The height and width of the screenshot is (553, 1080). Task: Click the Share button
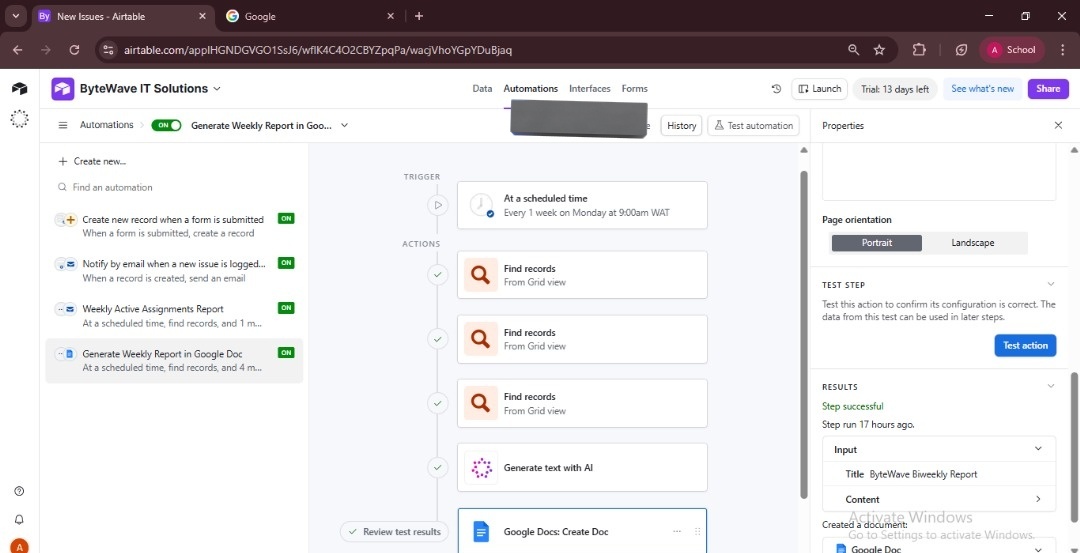pos(1048,89)
